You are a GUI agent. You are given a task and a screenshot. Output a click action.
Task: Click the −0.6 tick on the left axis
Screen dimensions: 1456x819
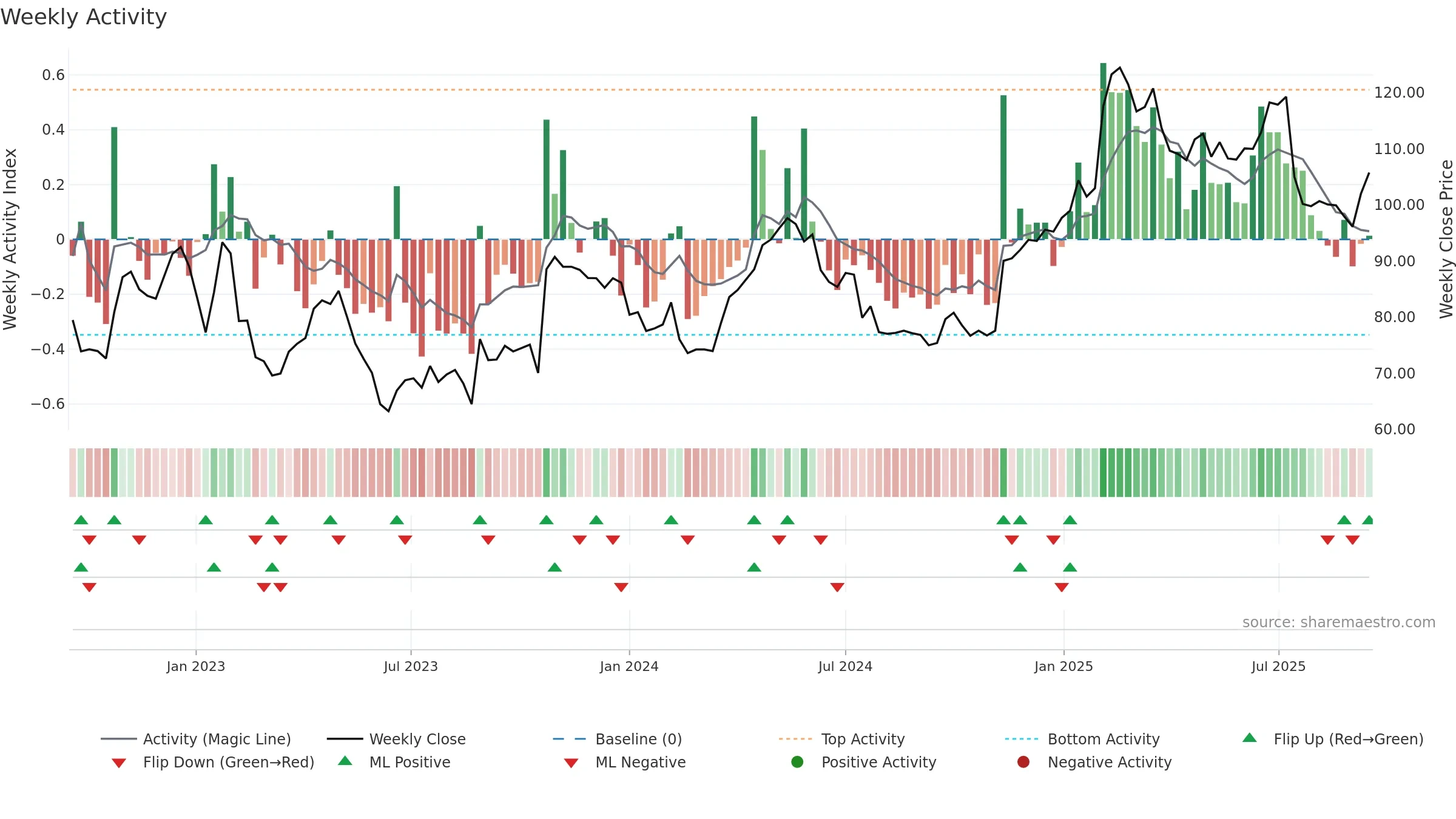click(48, 403)
